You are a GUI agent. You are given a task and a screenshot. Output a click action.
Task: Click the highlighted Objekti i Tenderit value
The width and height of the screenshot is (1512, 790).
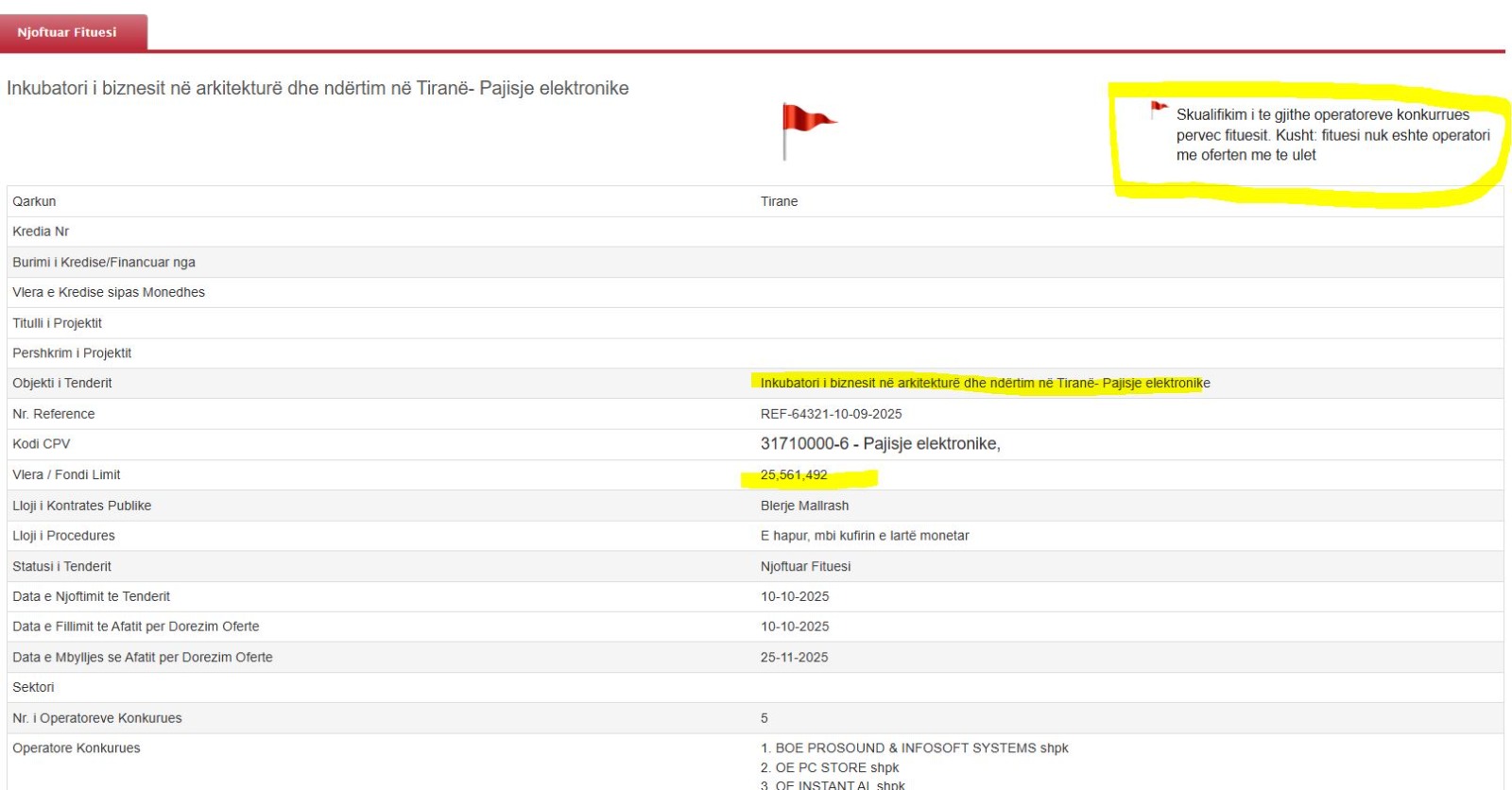pos(984,383)
